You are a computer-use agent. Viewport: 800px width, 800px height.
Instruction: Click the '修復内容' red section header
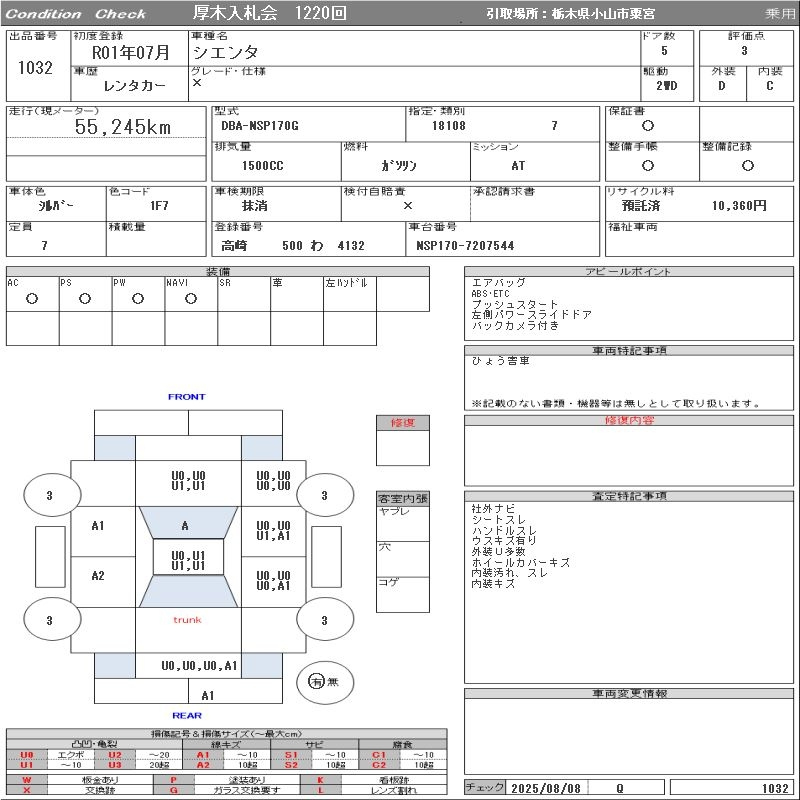click(629, 420)
